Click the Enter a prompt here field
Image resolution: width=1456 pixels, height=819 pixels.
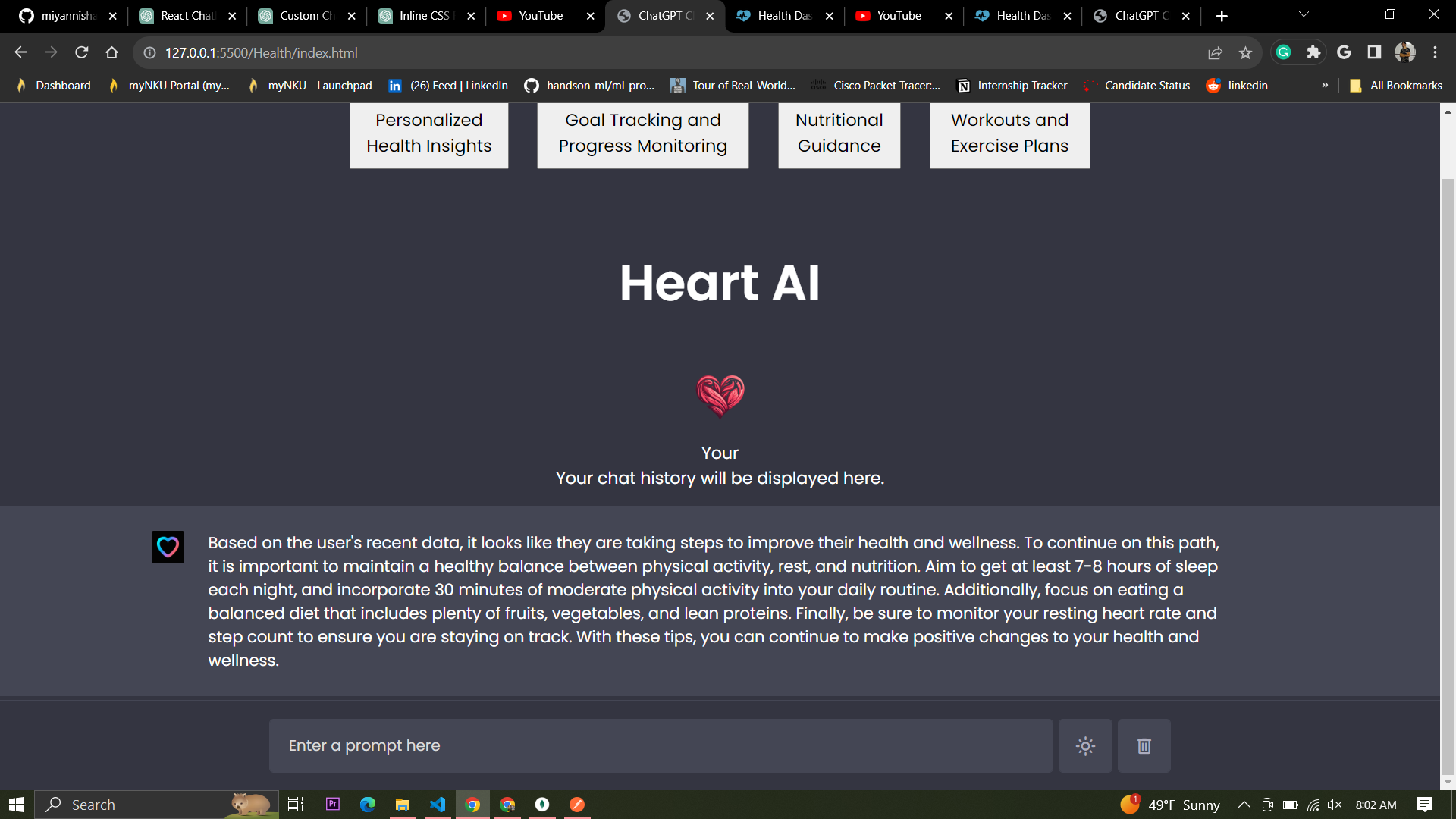(660, 746)
